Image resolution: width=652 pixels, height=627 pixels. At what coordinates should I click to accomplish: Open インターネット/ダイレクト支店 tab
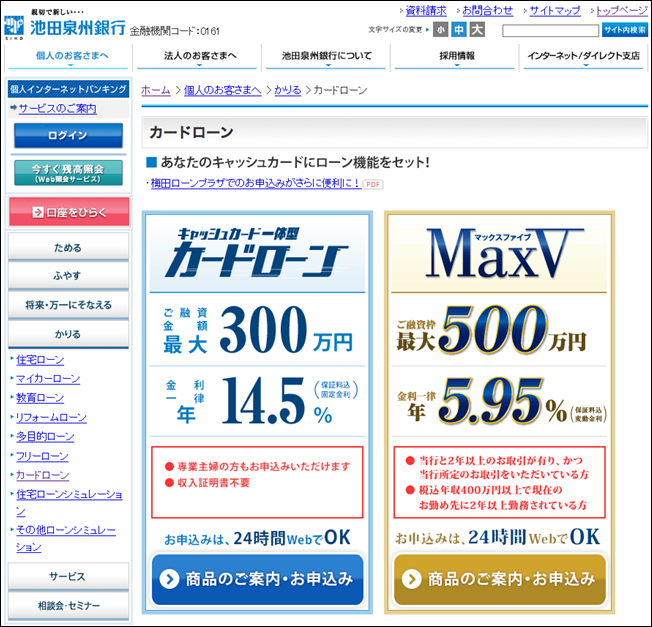(x=583, y=57)
